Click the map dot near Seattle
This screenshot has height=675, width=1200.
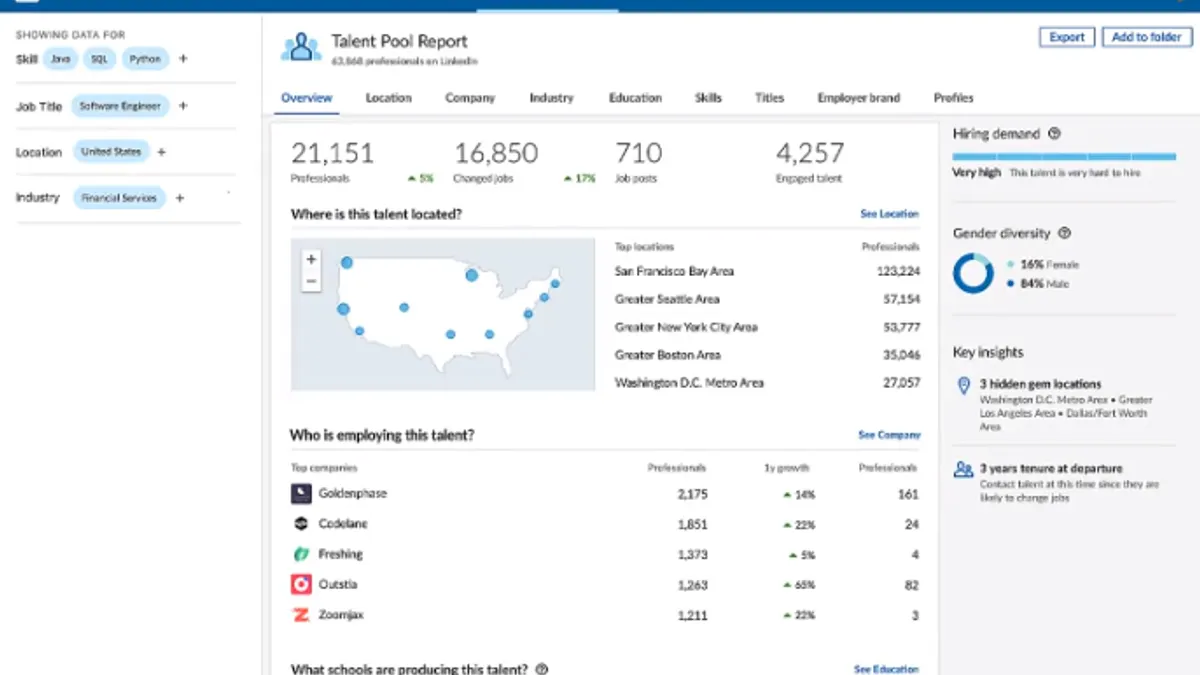click(346, 263)
